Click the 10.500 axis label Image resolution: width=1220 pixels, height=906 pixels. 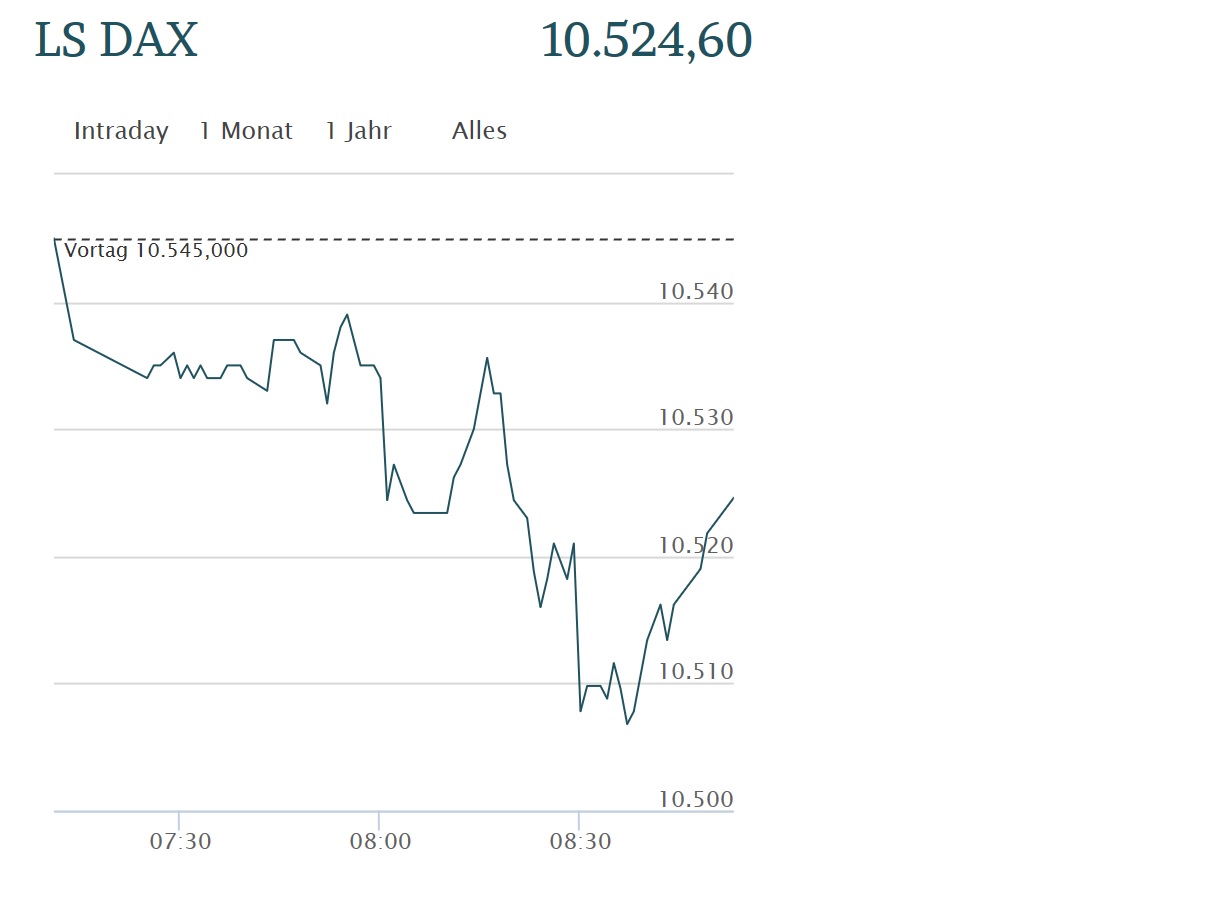(694, 799)
